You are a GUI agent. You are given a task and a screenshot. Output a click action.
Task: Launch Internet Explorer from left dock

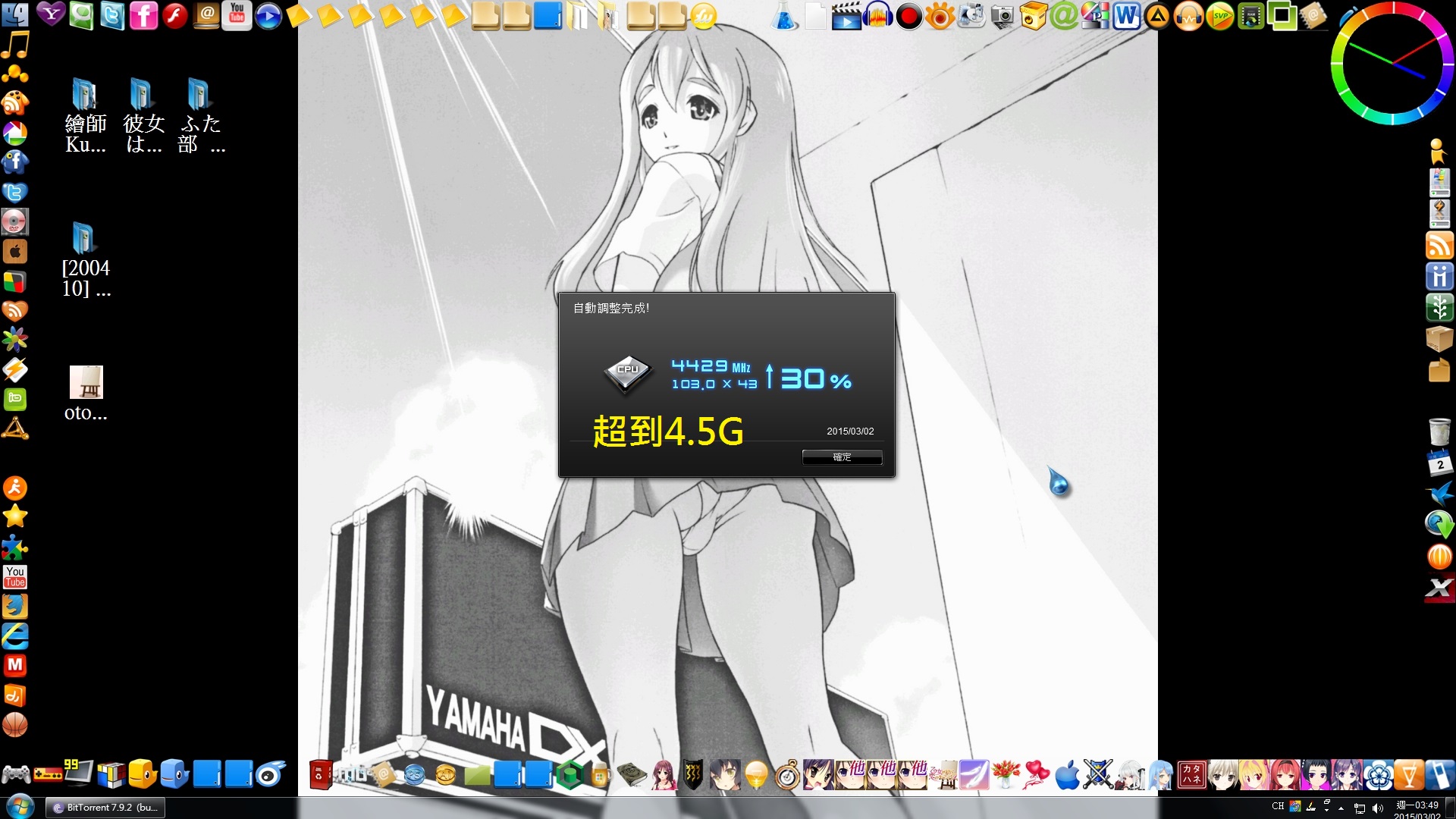click(x=15, y=635)
